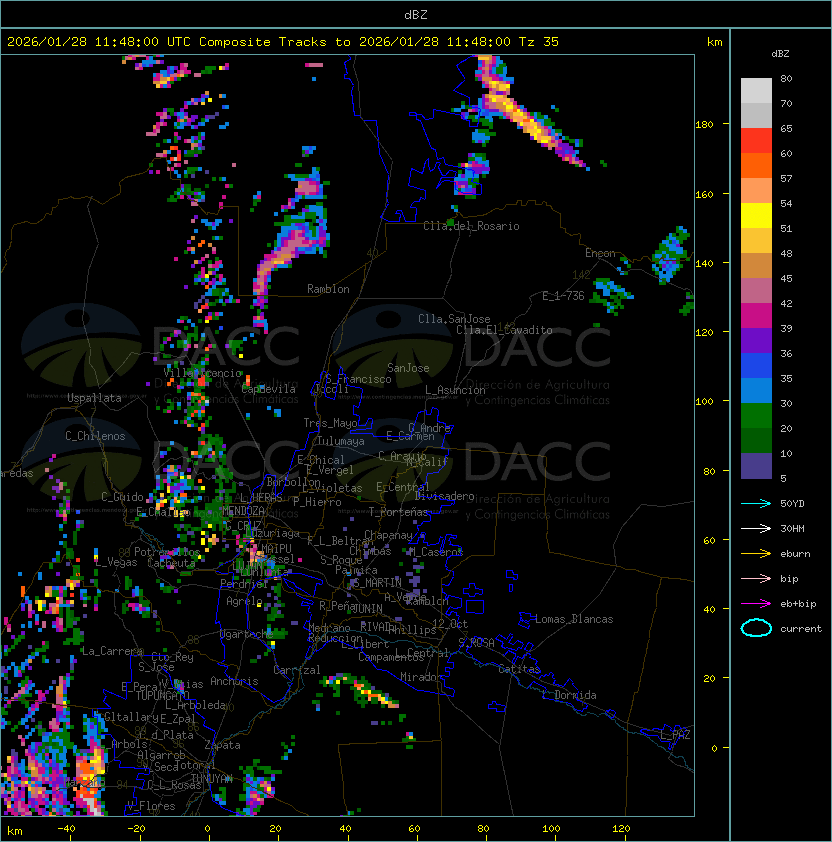Pick the bright green swatch below 30 dBZ

point(756,416)
